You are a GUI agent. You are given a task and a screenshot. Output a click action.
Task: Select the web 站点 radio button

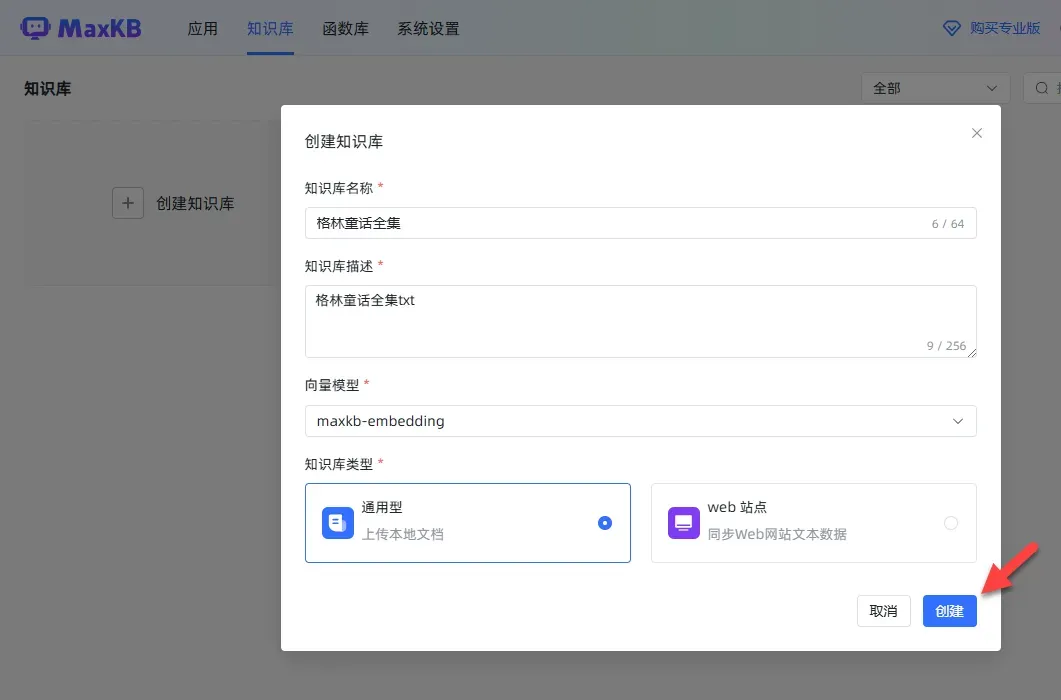(x=951, y=523)
